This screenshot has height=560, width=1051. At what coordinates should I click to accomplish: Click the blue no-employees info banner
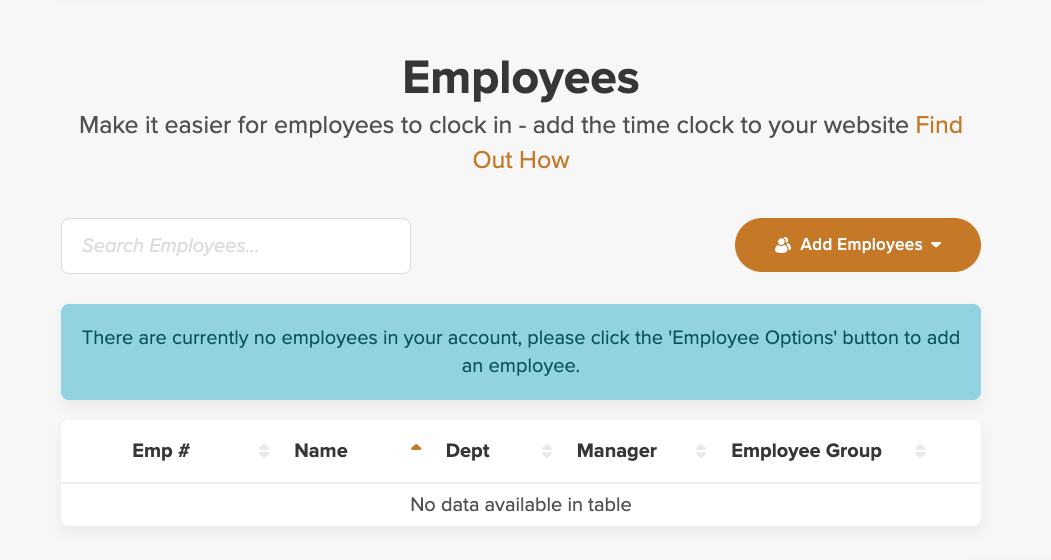point(521,352)
